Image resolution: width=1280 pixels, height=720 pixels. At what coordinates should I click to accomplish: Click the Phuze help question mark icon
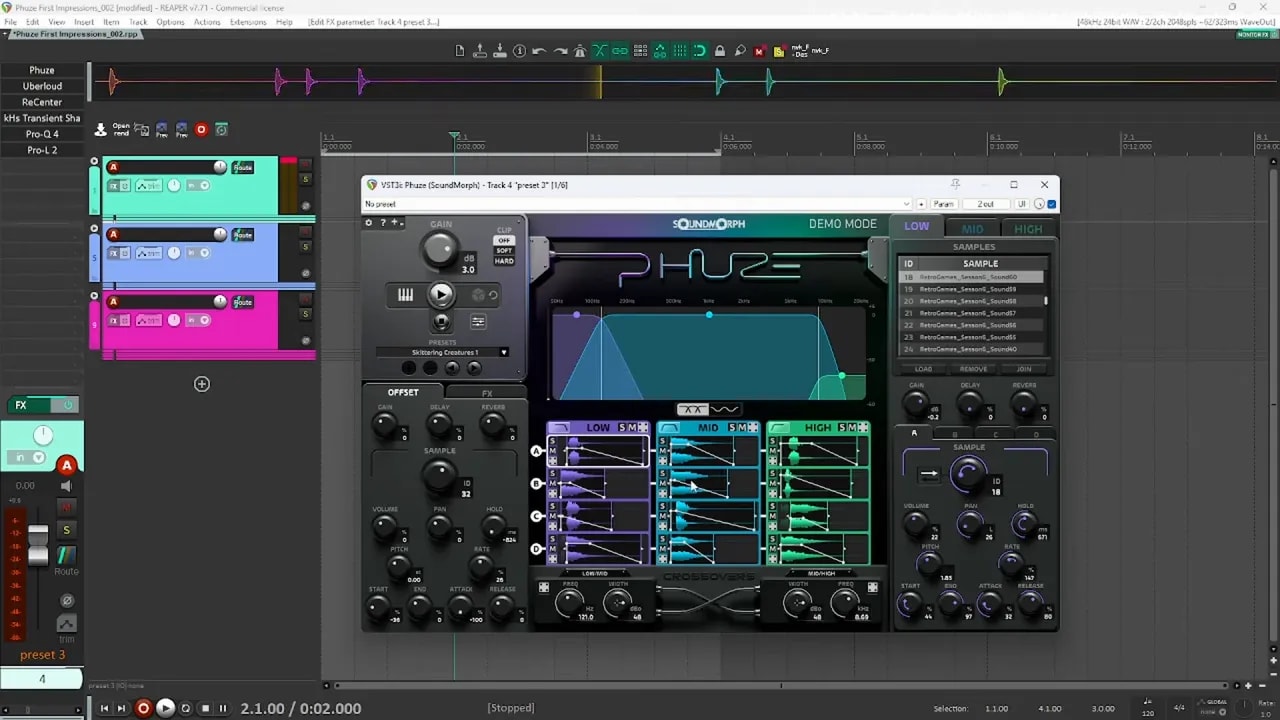point(382,222)
